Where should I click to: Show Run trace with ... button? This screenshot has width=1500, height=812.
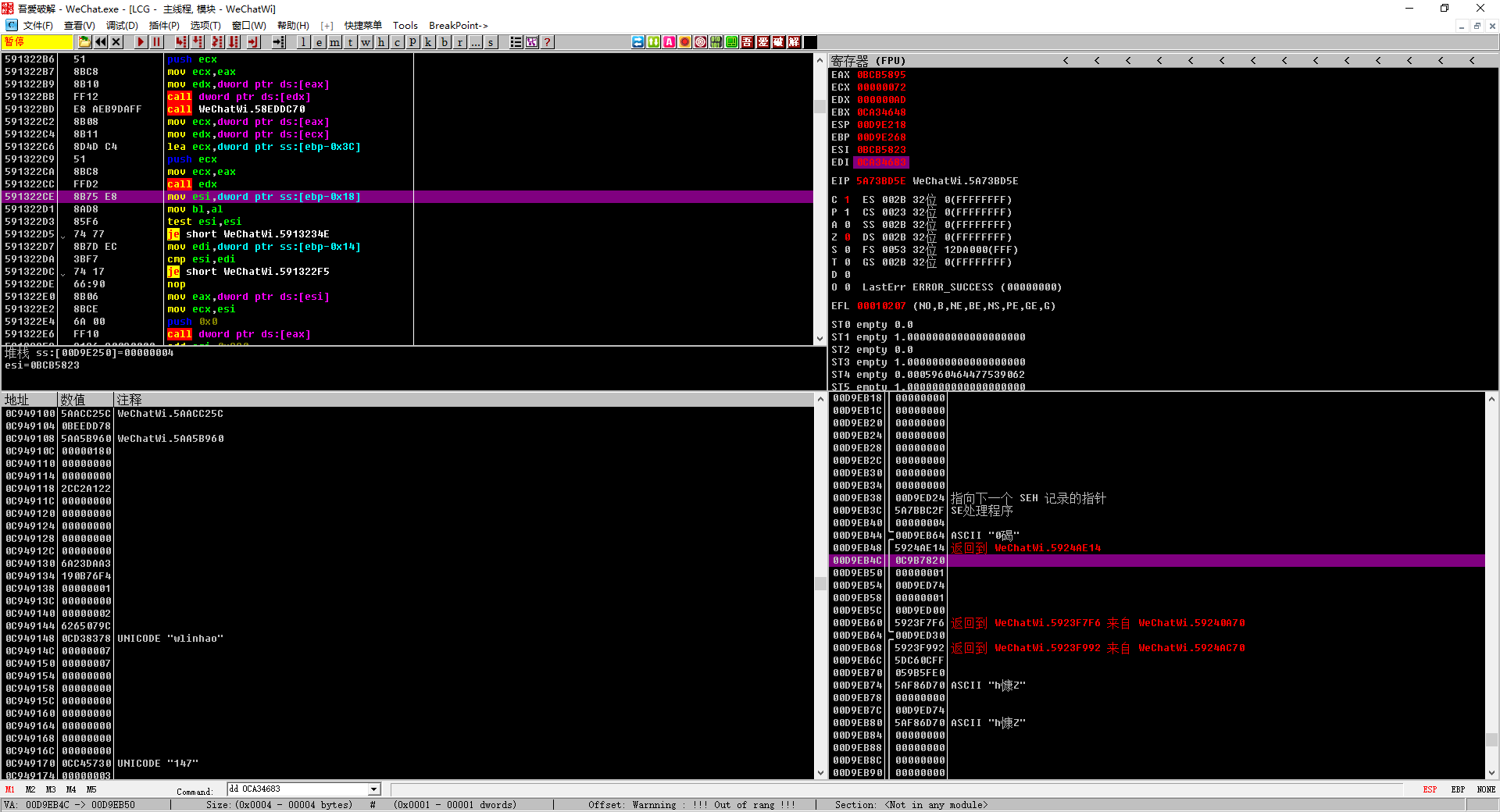click(475, 42)
